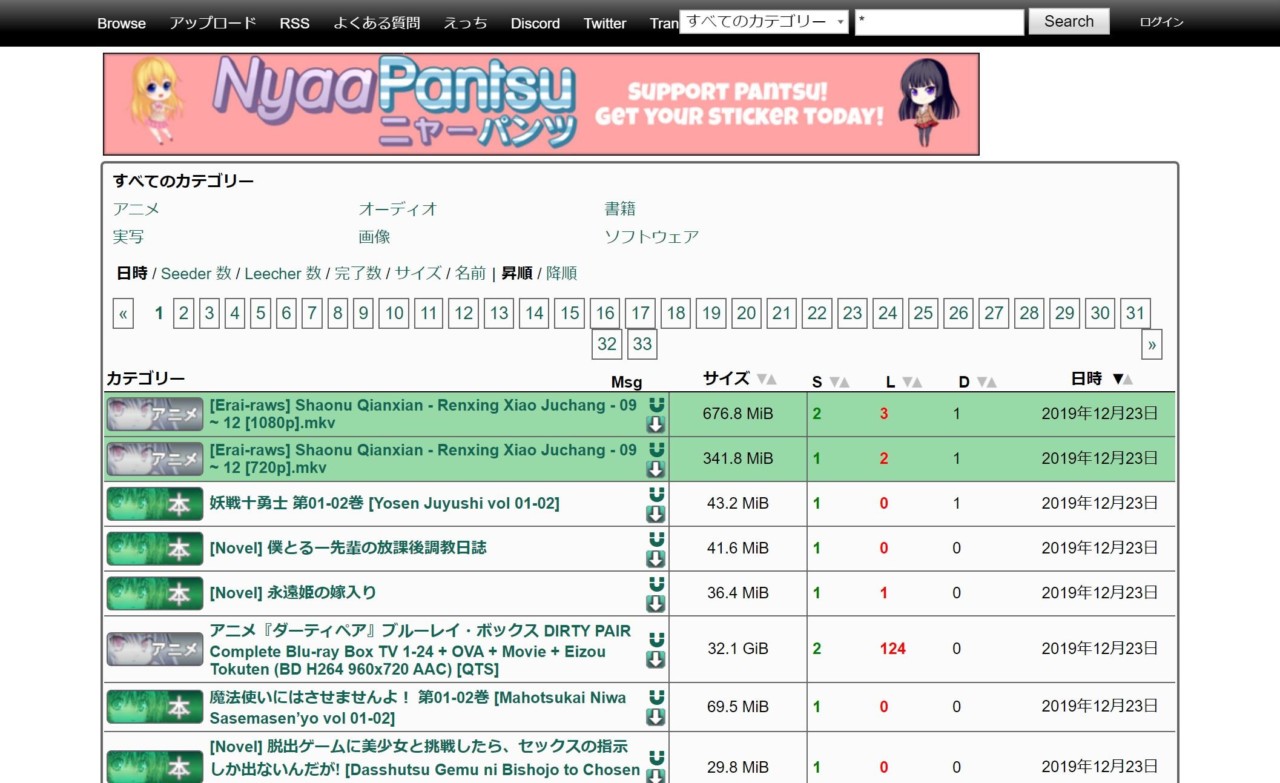Click download icon for DIRTY PAIR Blu-ray Box row

tap(656, 659)
